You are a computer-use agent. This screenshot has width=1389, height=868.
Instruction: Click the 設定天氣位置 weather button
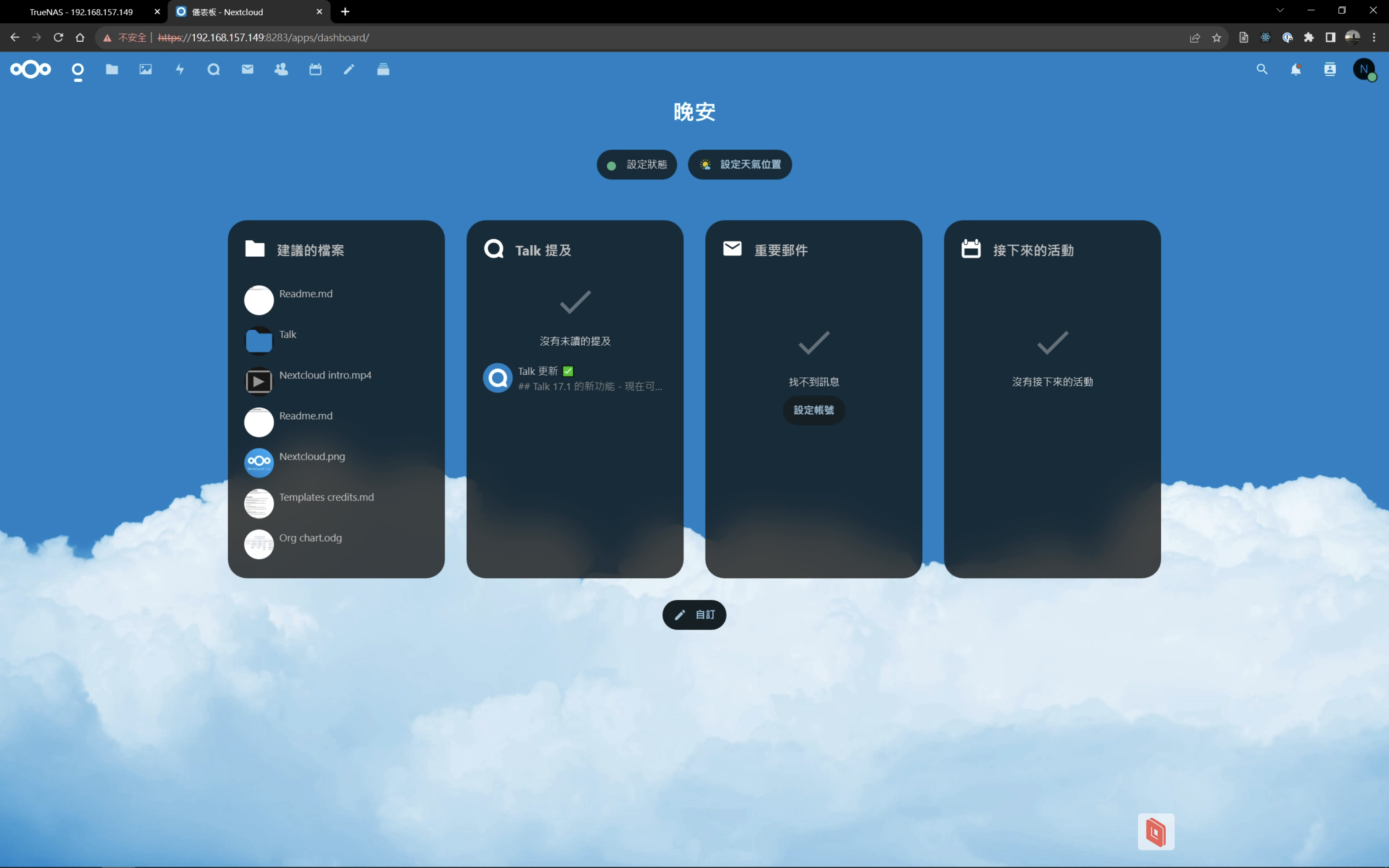[740, 165]
